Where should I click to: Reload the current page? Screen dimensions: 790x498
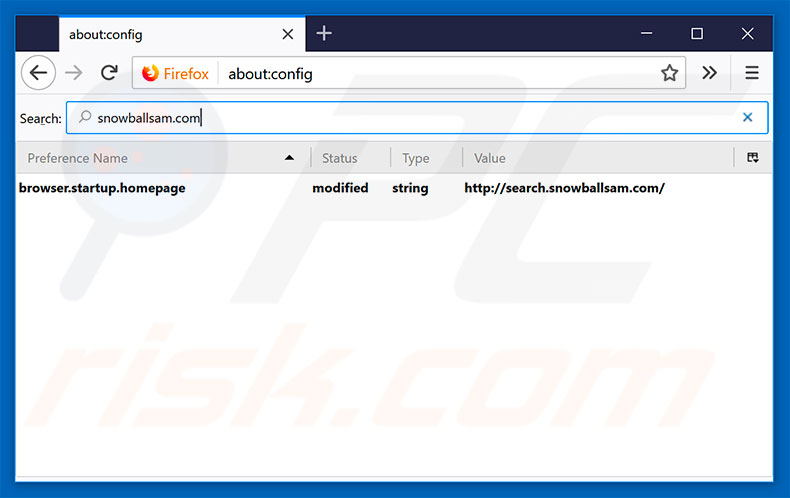pyautogui.click(x=109, y=73)
